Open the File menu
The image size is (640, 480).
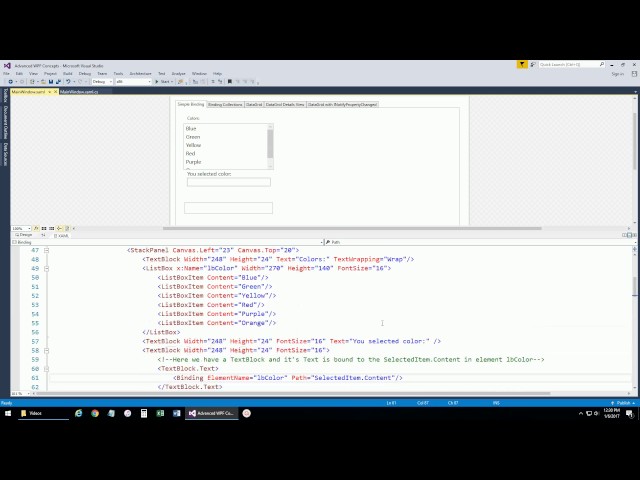pyautogui.click(x=6, y=74)
